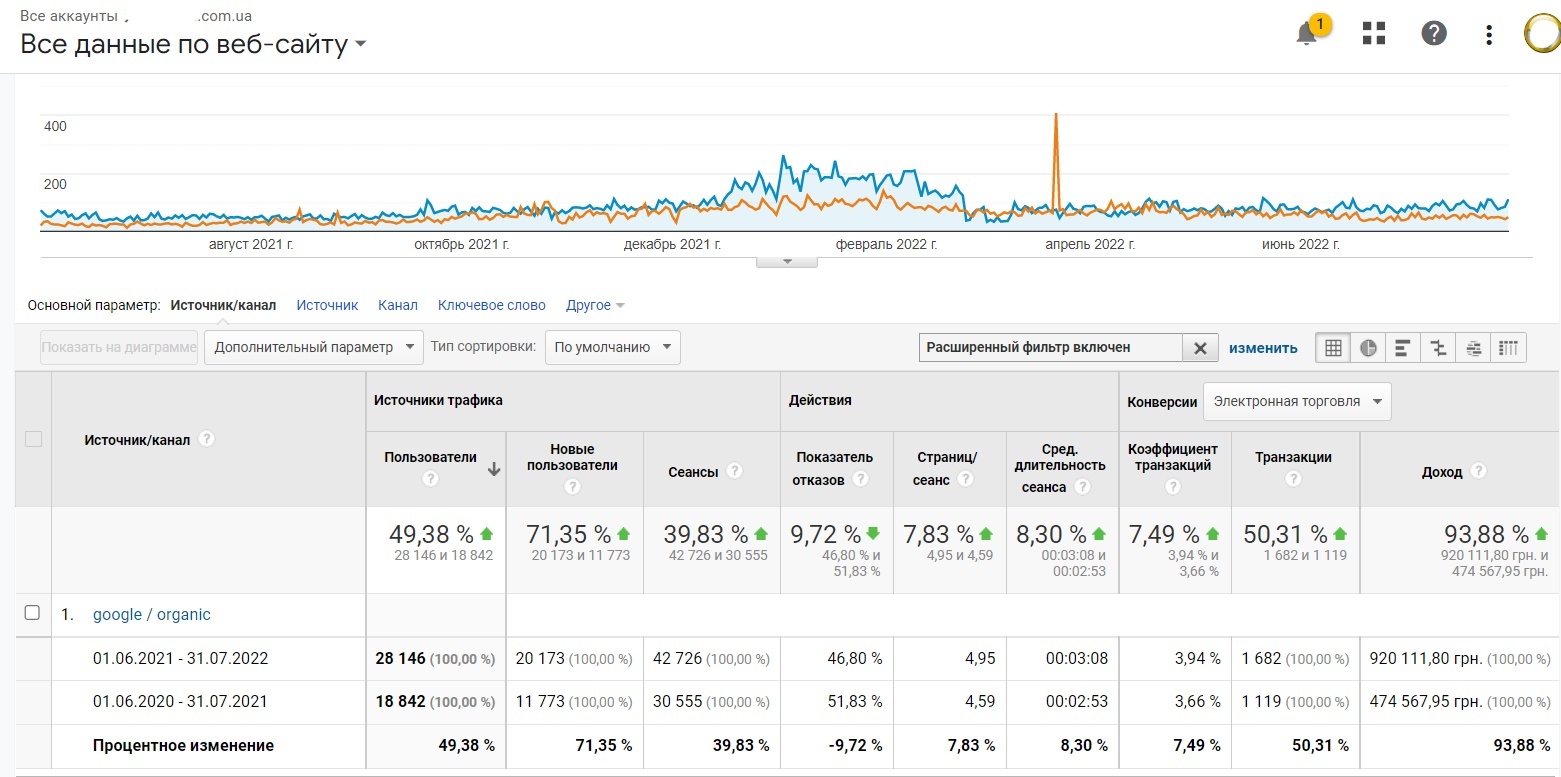Click the help question mark icon

[1434, 33]
